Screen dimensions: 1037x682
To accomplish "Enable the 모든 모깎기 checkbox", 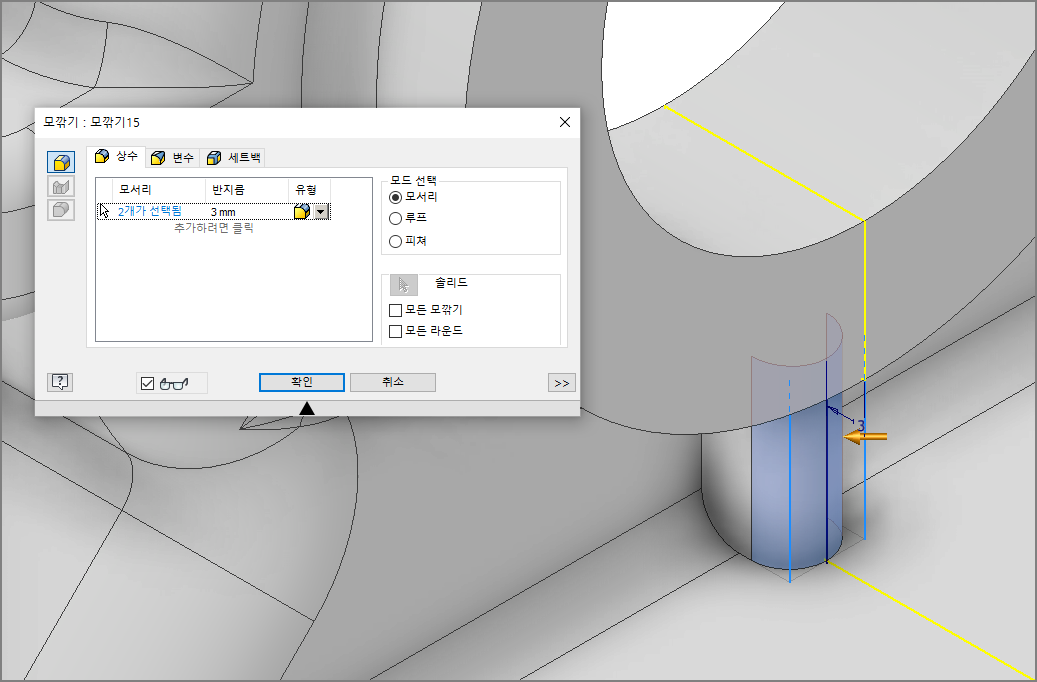I will pos(395,310).
